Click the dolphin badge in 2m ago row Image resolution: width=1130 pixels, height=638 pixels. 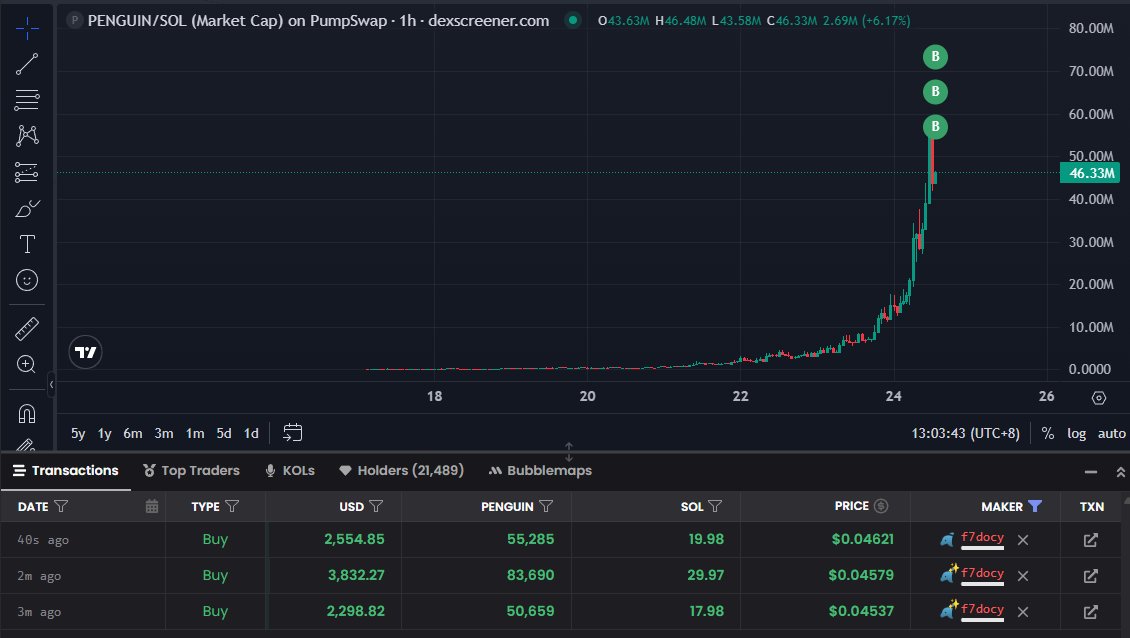(948, 574)
